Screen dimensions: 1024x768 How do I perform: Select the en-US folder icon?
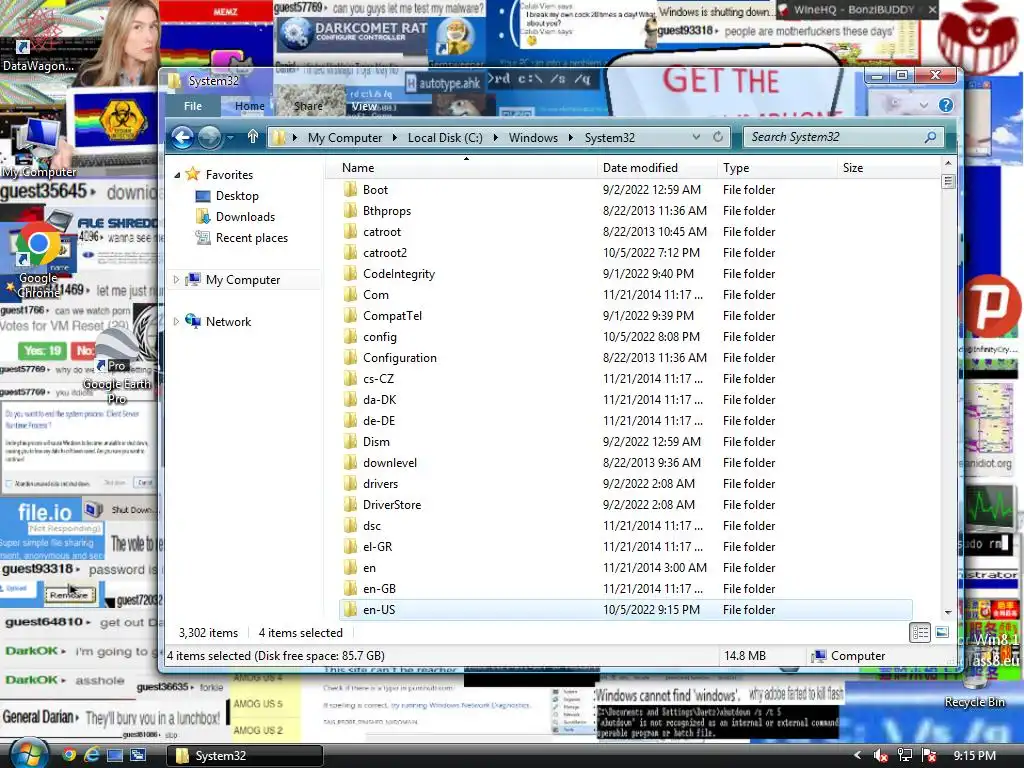tap(351, 609)
